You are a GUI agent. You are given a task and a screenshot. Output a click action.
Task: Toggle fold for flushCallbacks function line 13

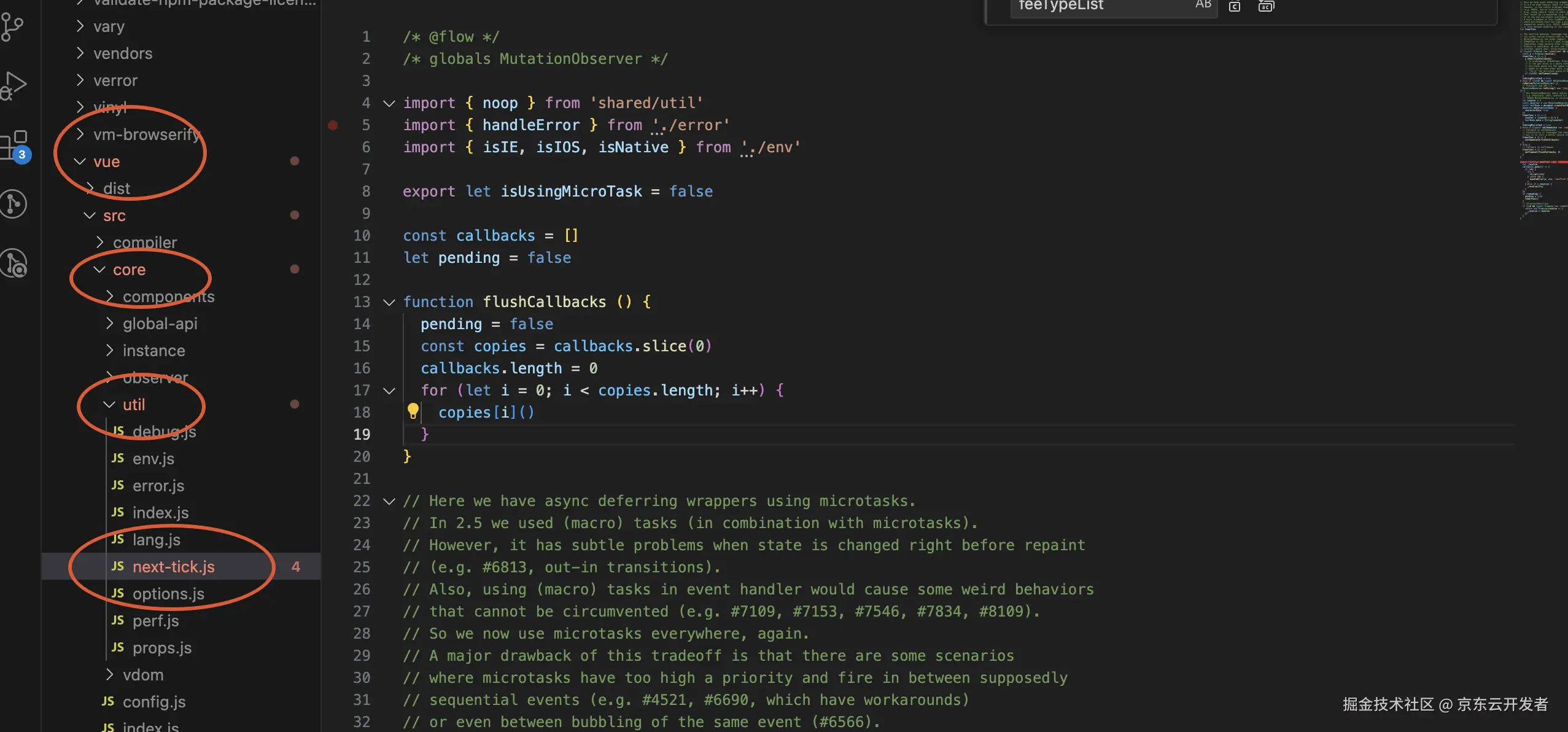(x=389, y=302)
